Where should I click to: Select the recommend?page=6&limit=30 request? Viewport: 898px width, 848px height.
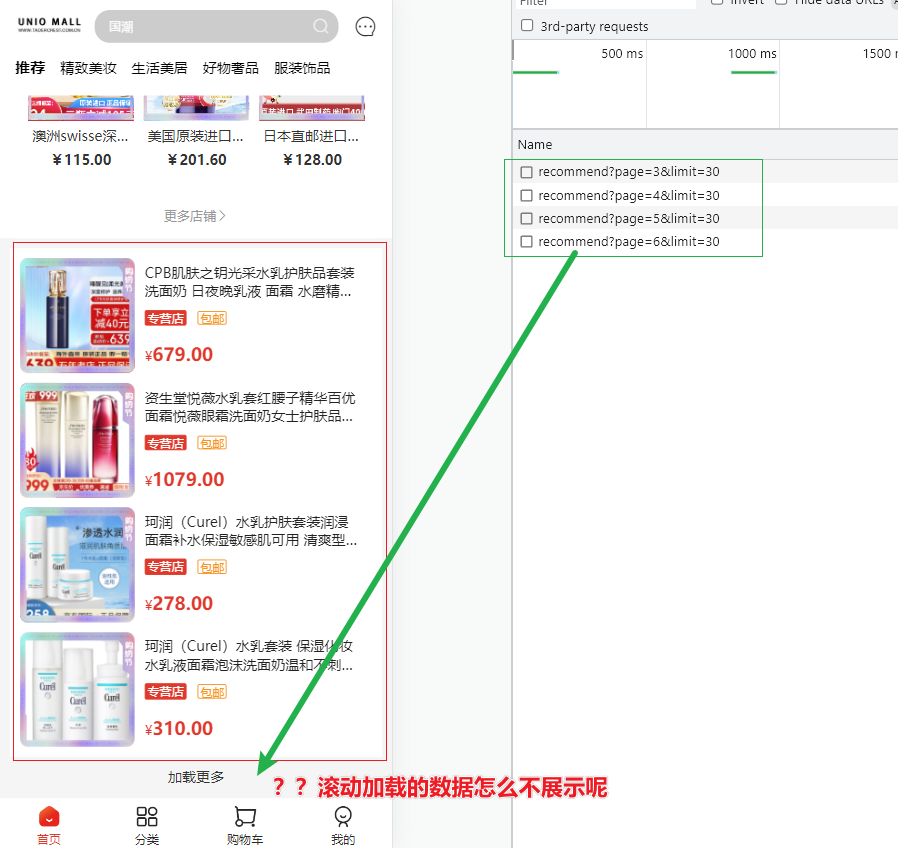(x=629, y=242)
